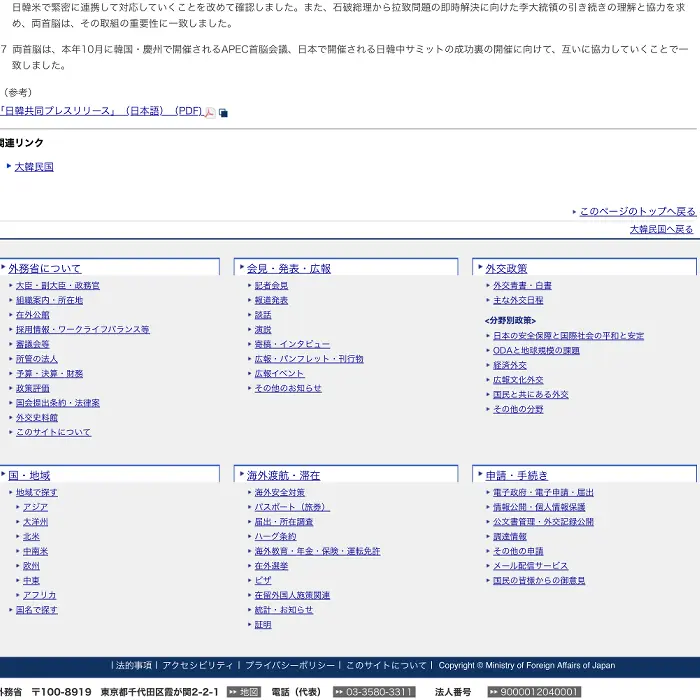Select アジア region link
This screenshot has height=700, width=700.
(x=35, y=508)
